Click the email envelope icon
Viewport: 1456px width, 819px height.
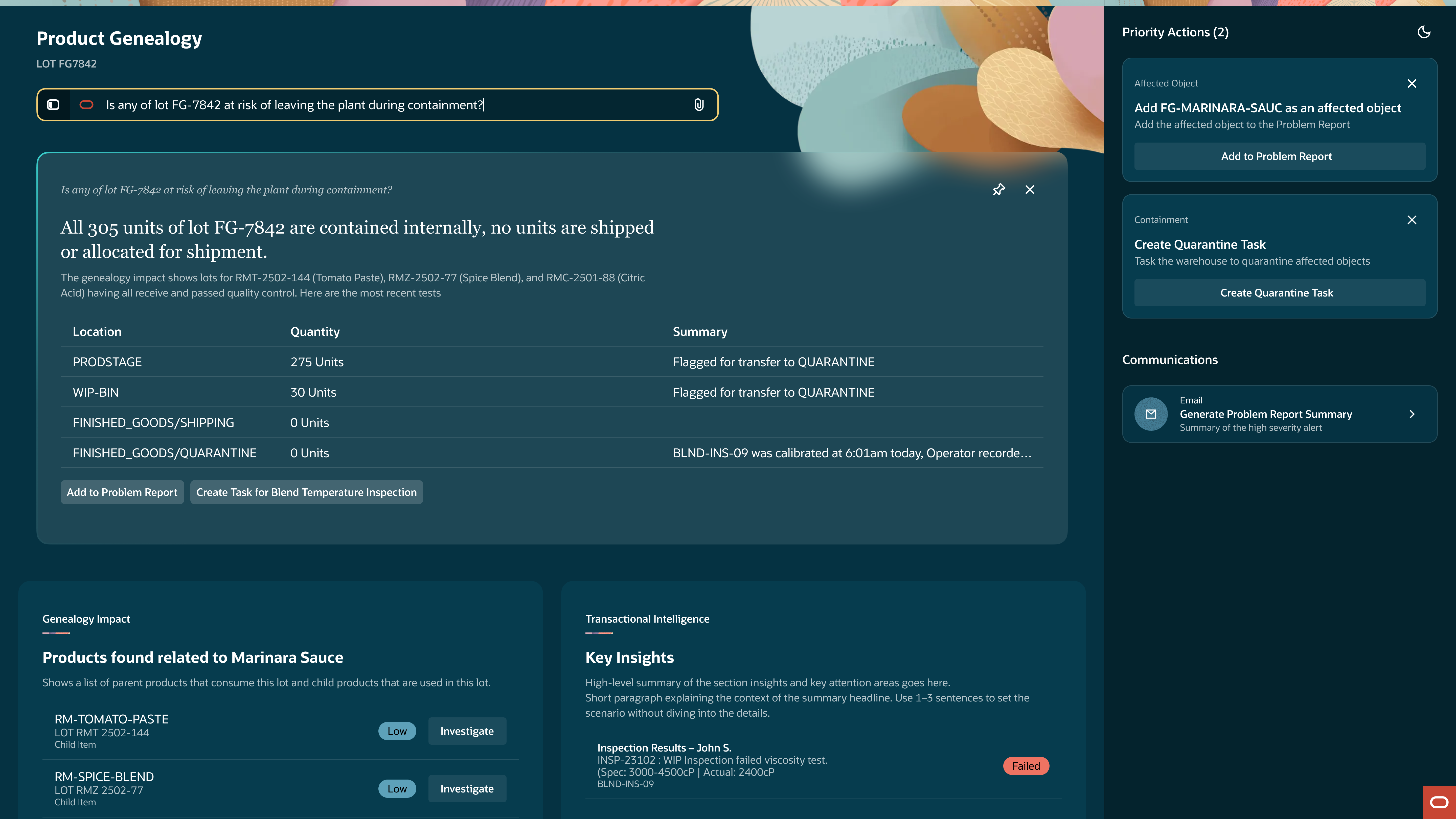1151,414
